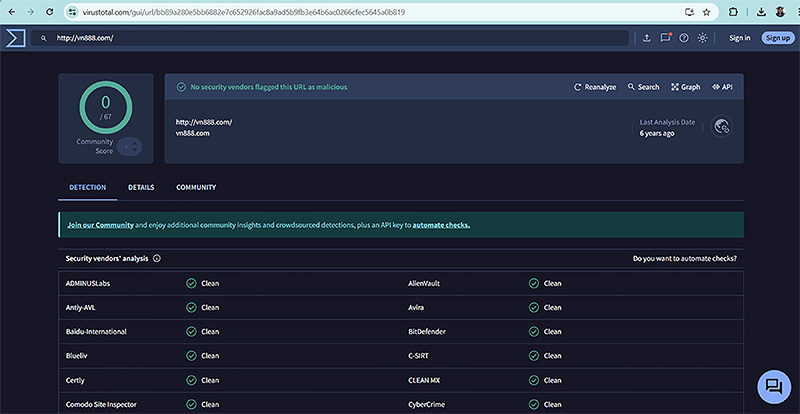Follow the Join our Community link
Screen dimensions: 800x414
101,225
